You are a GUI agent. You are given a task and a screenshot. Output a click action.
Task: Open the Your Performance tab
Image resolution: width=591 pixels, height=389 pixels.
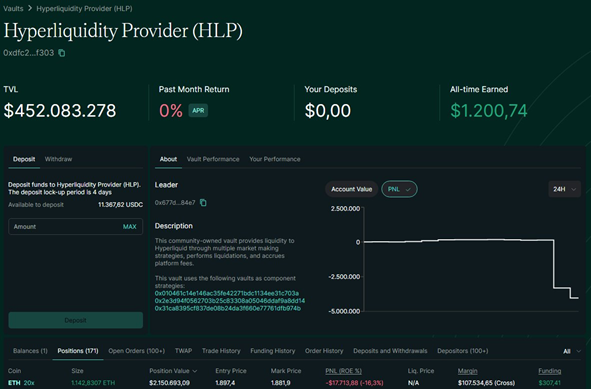coord(275,159)
